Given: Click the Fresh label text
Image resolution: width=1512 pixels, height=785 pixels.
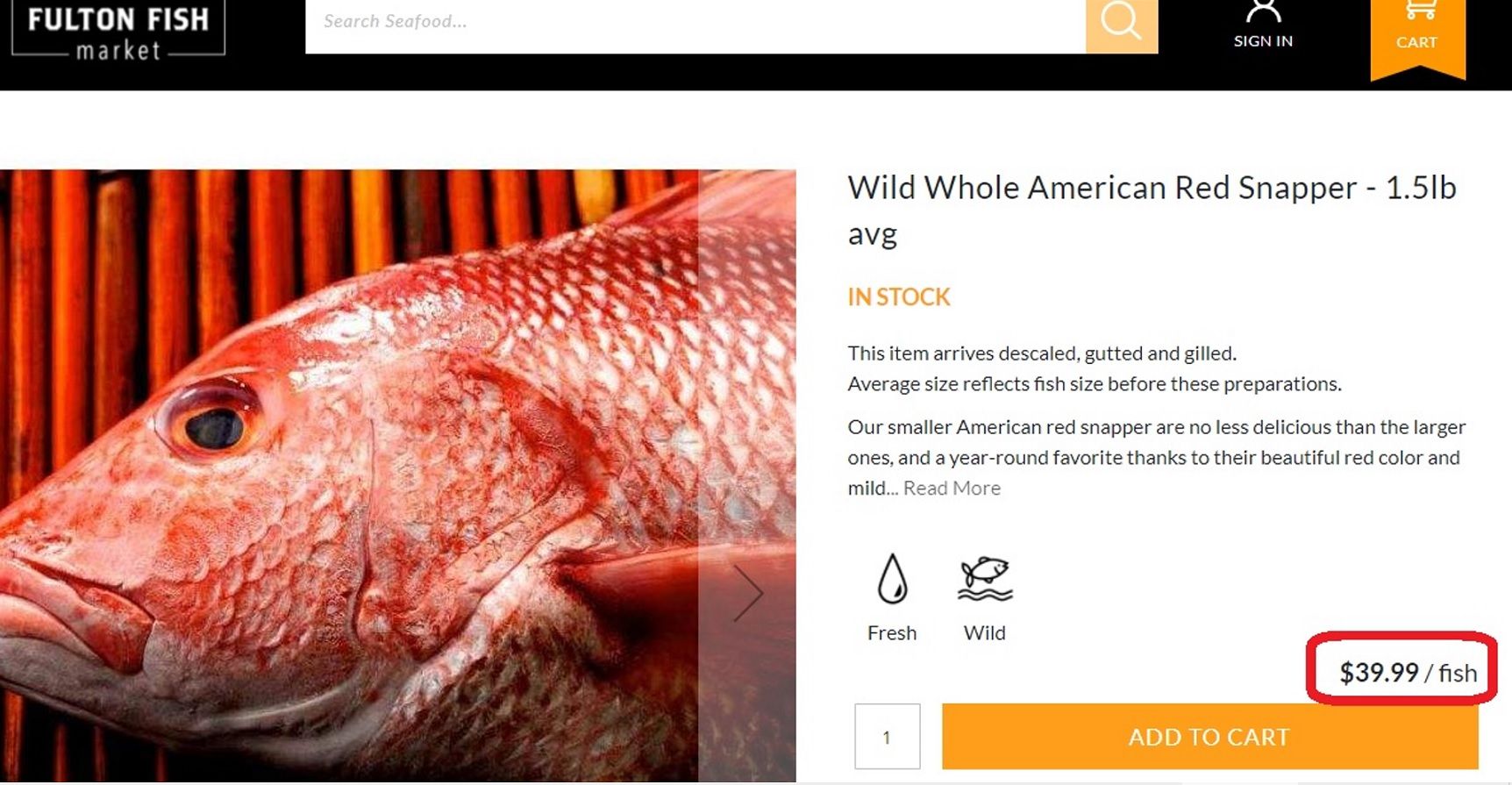Looking at the screenshot, I should 892,633.
